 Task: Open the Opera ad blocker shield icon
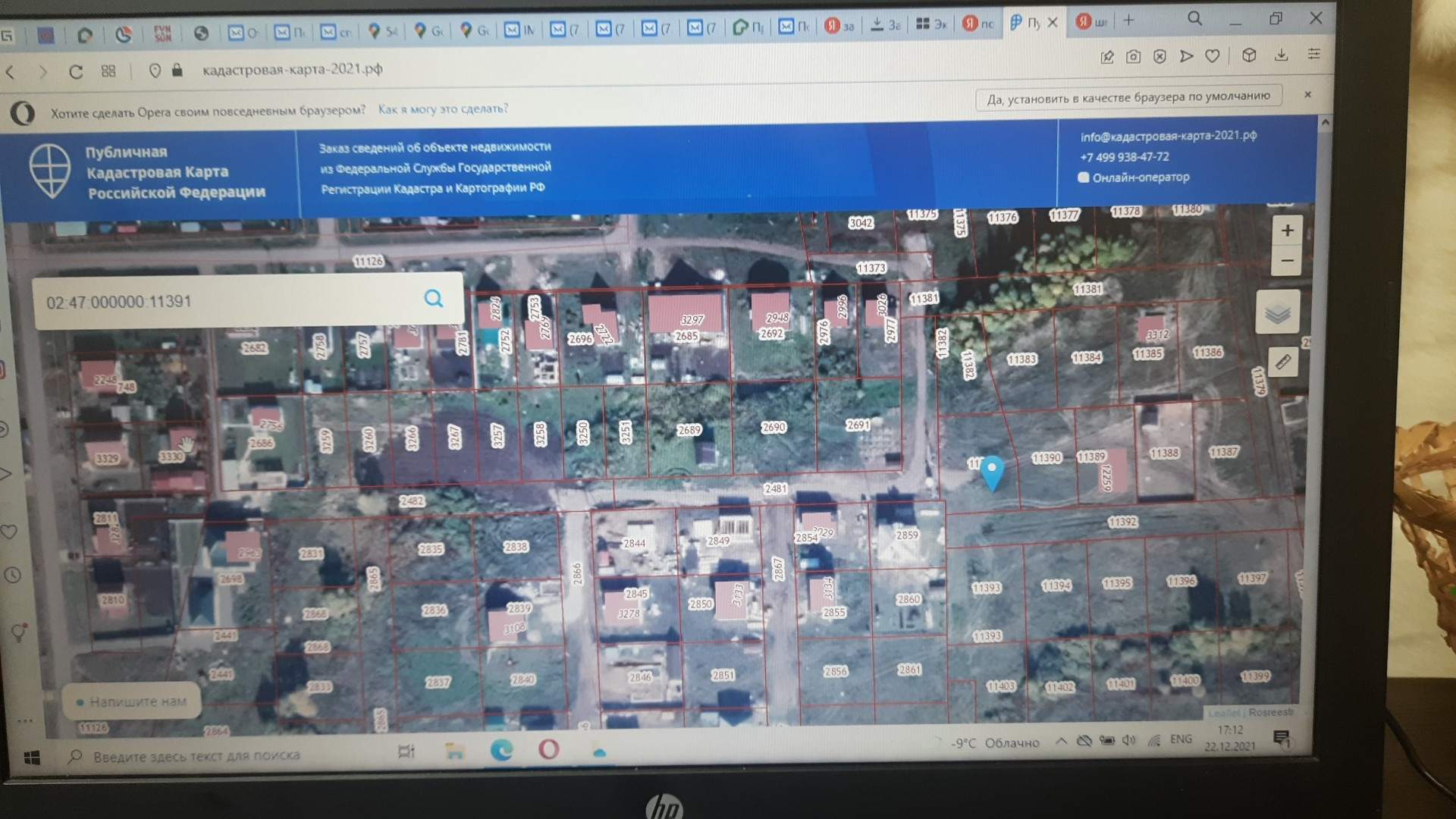click(x=1159, y=57)
